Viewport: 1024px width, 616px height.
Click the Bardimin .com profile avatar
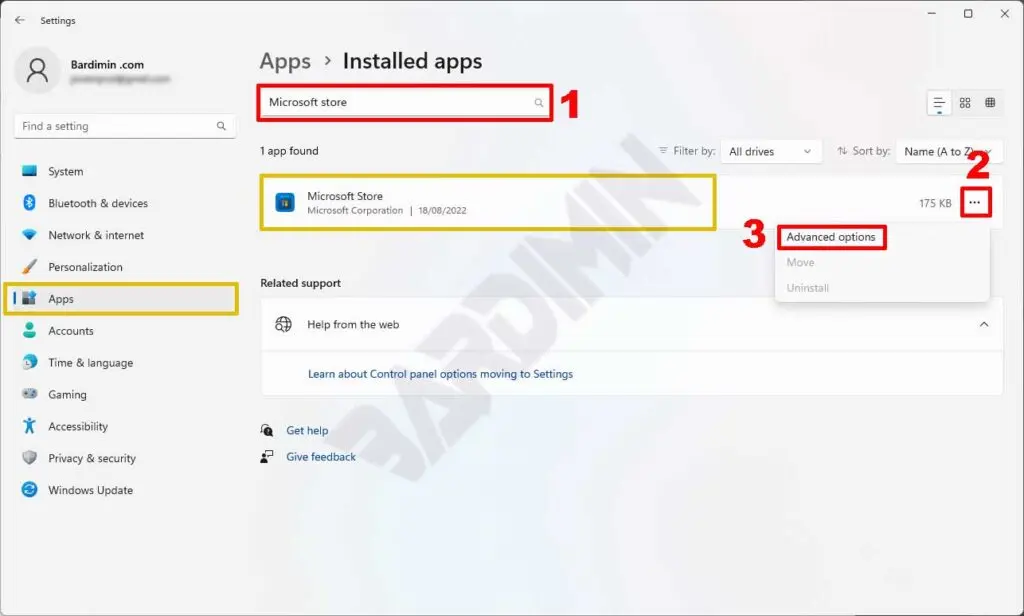pyautogui.click(x=37, y=70)
